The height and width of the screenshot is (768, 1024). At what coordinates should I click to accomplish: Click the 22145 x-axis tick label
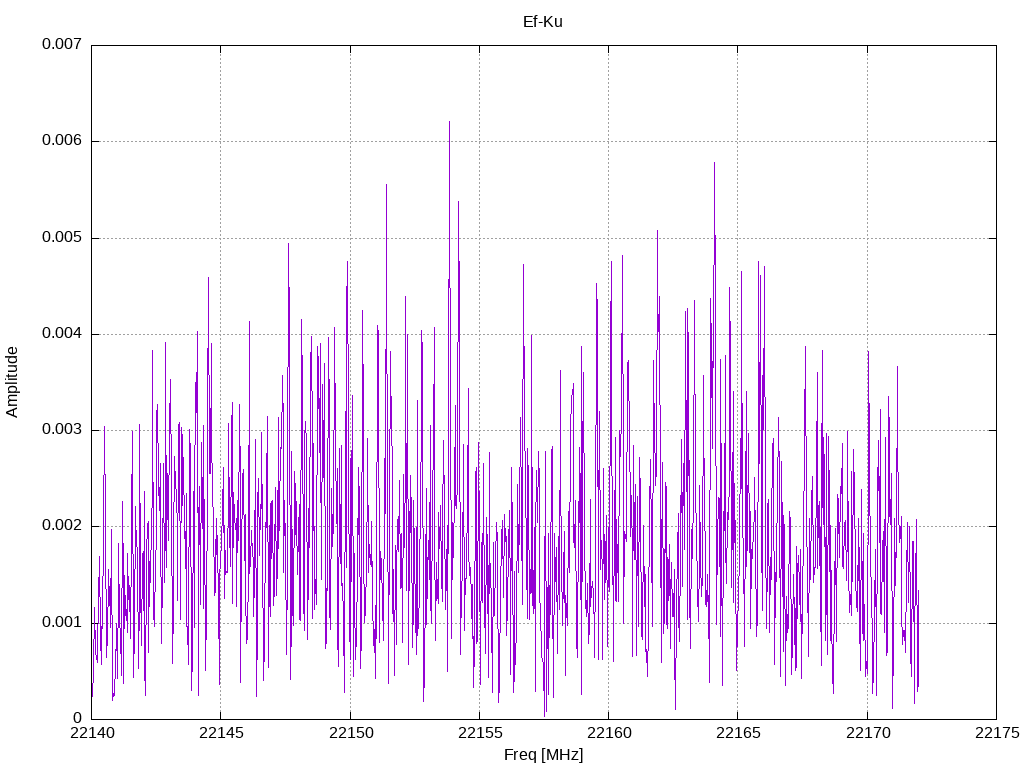221,733
